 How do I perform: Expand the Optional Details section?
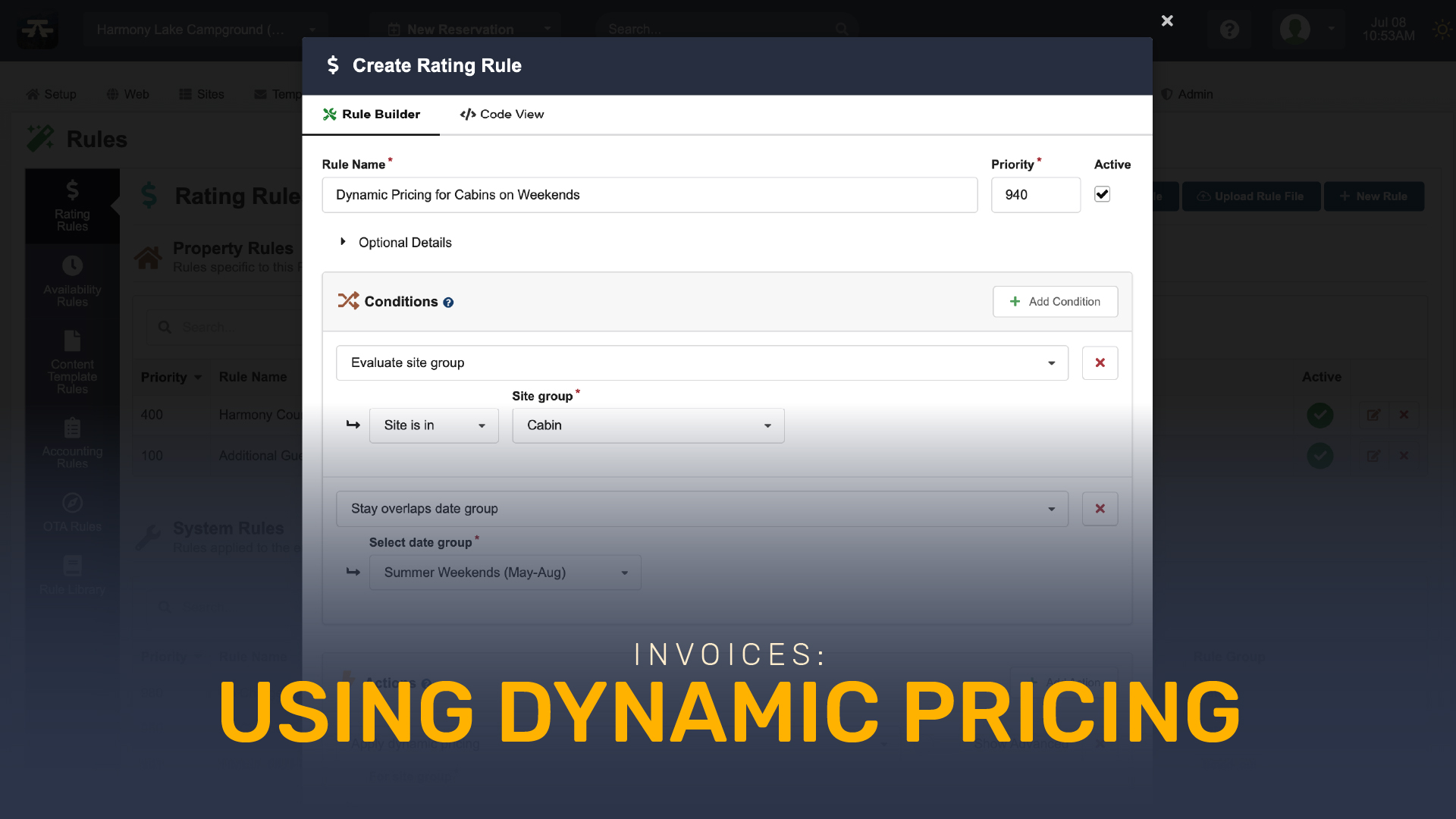pyautogui.click(x=396, y=243)
